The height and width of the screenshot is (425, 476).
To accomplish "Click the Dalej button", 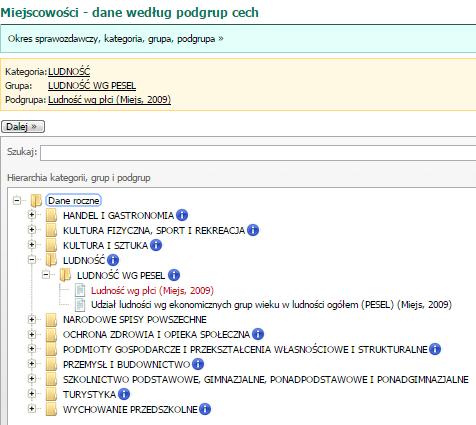I will pos(23,127).
